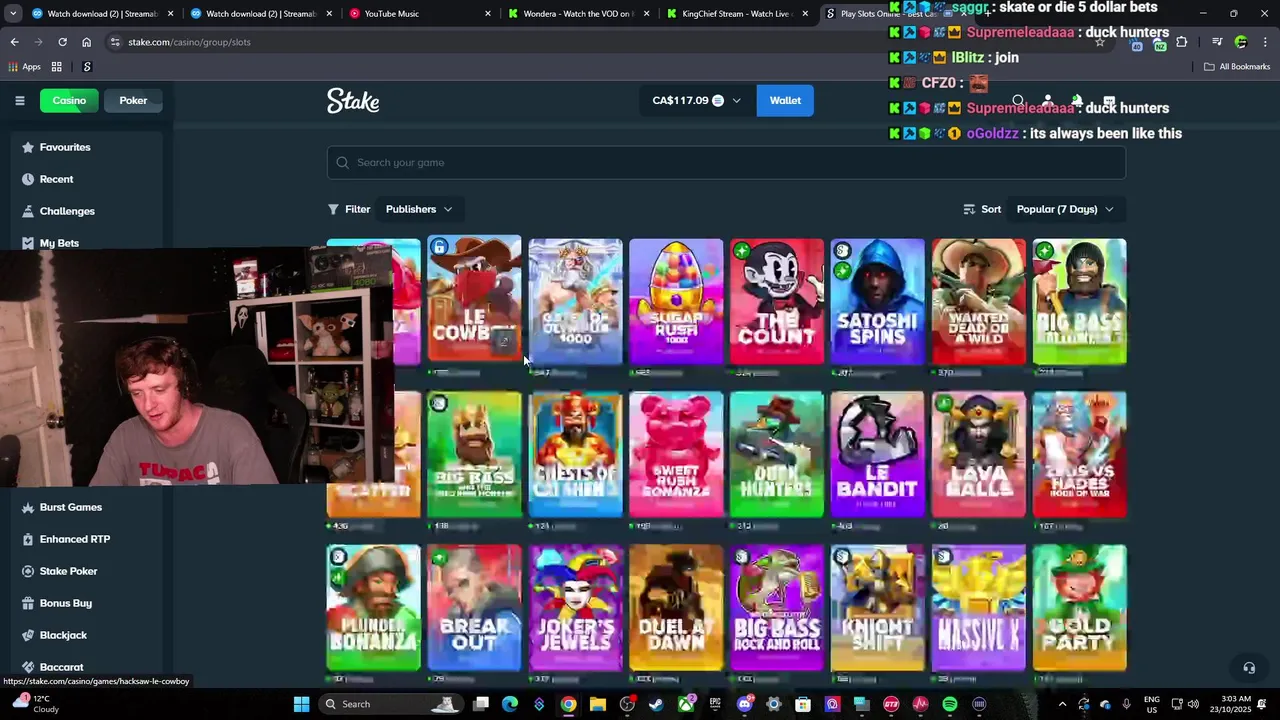Open The Count game thumbnail
The image size is (1280, 720).
coord(777,300)
